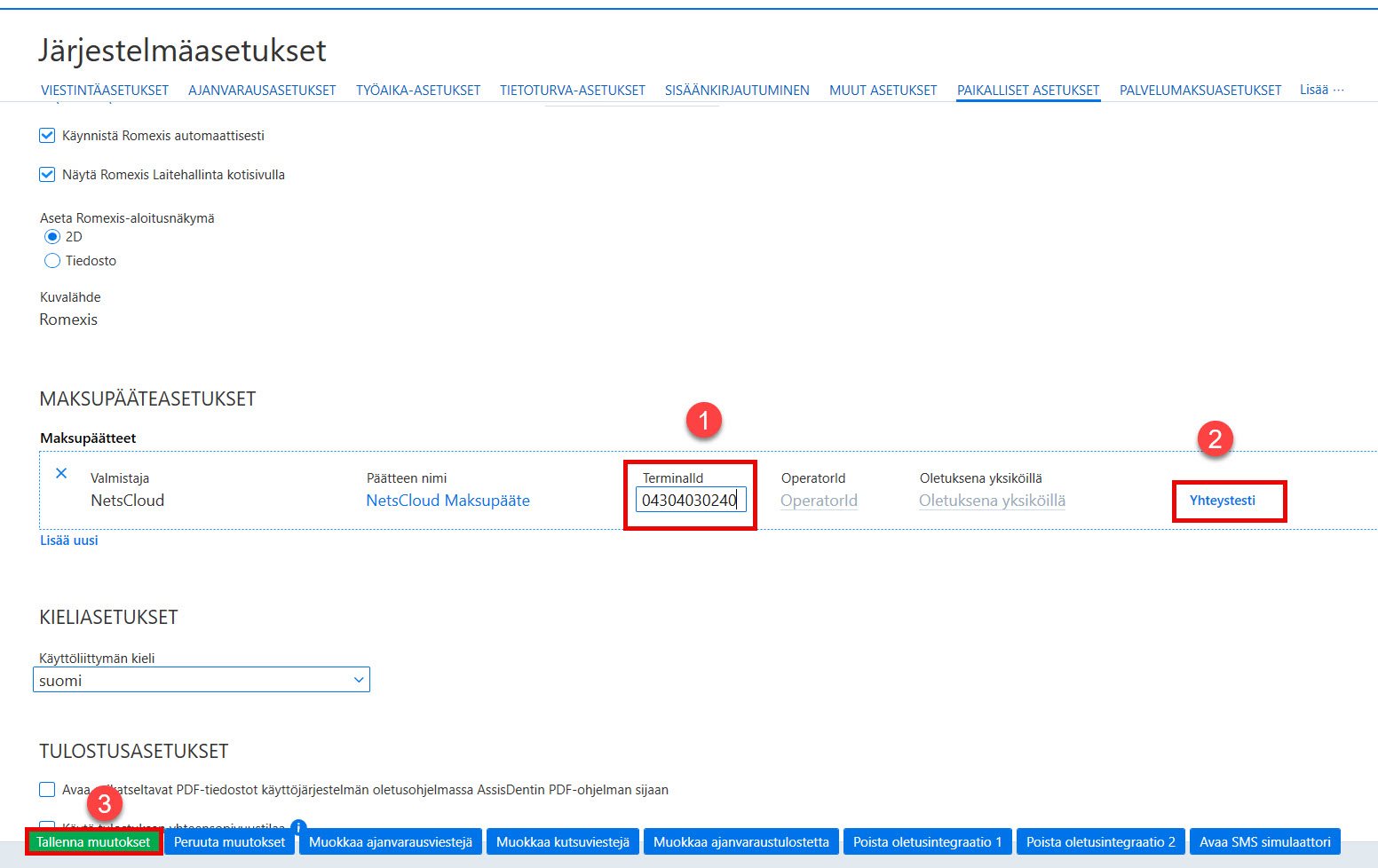The height and width of the screenshot is (868, 1378).
Task: Click Tulostusasetukset section heading
Action: (x=134, y=752)
